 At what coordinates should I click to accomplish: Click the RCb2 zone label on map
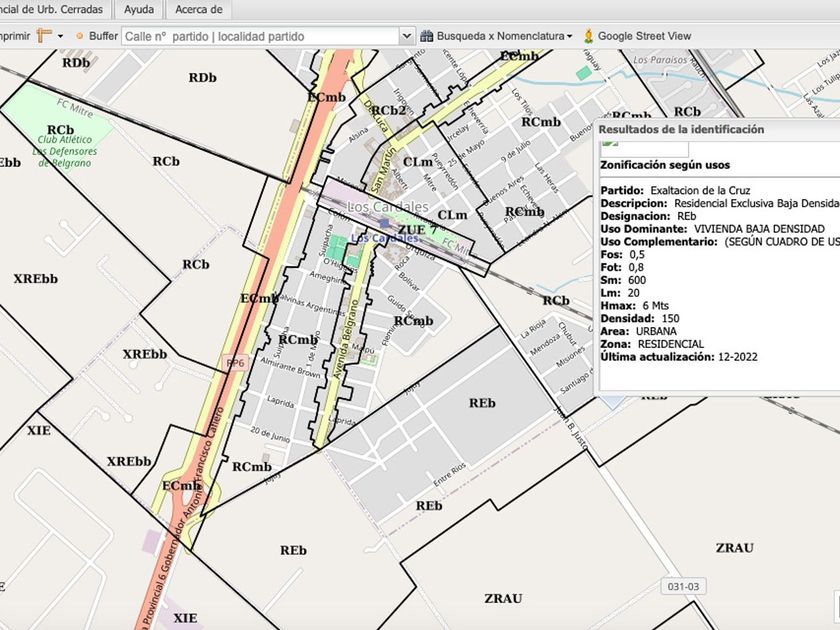tap(388, 110)
